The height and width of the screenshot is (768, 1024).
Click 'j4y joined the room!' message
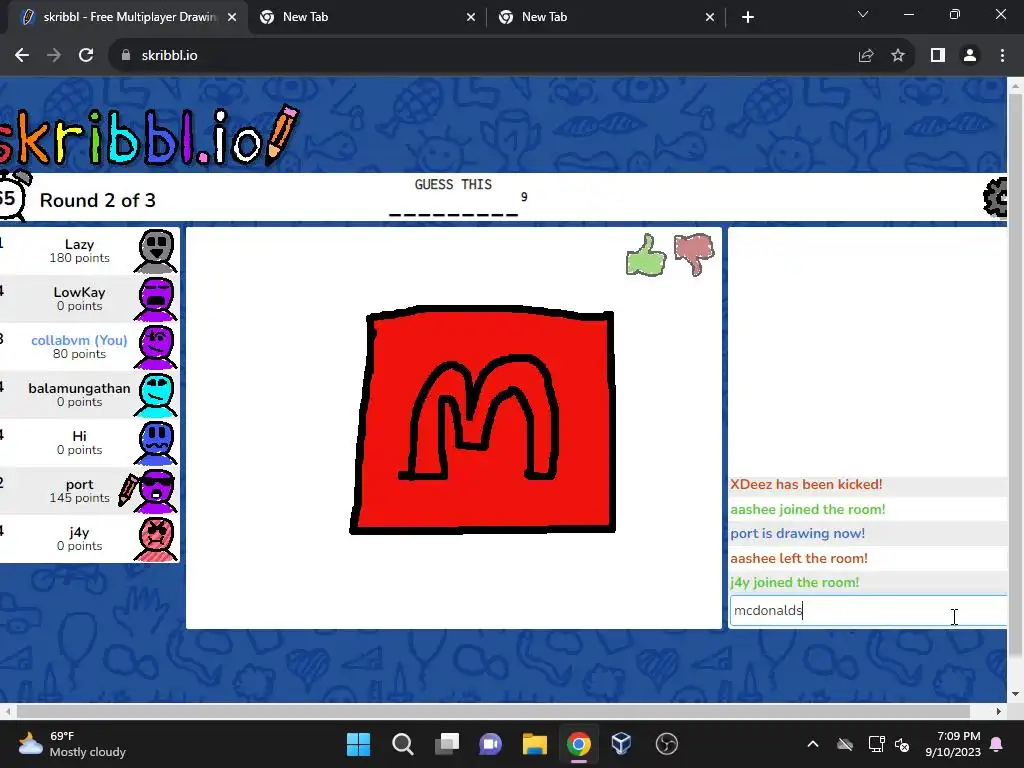795,583
